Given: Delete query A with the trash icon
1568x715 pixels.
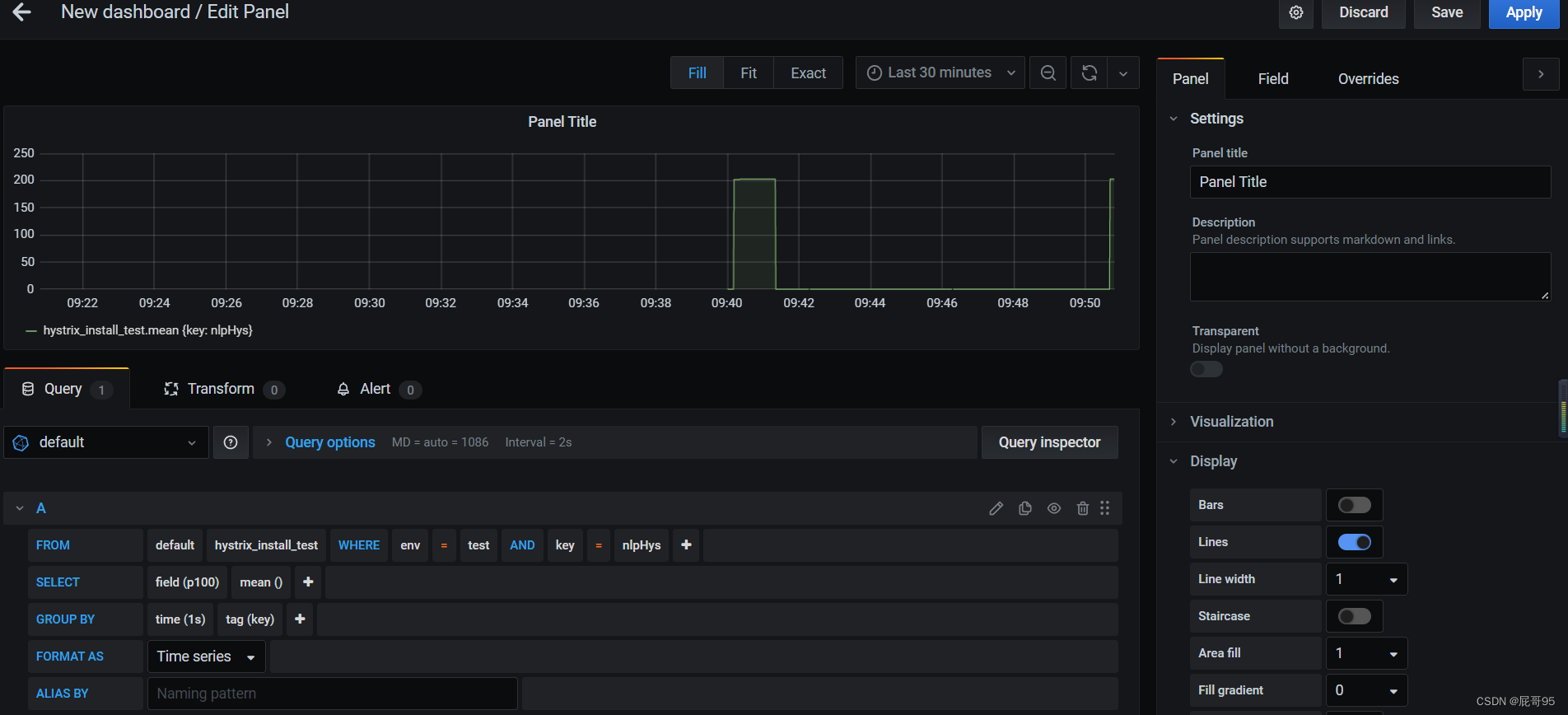Looking at the screenshot, I should [1083, 508].
